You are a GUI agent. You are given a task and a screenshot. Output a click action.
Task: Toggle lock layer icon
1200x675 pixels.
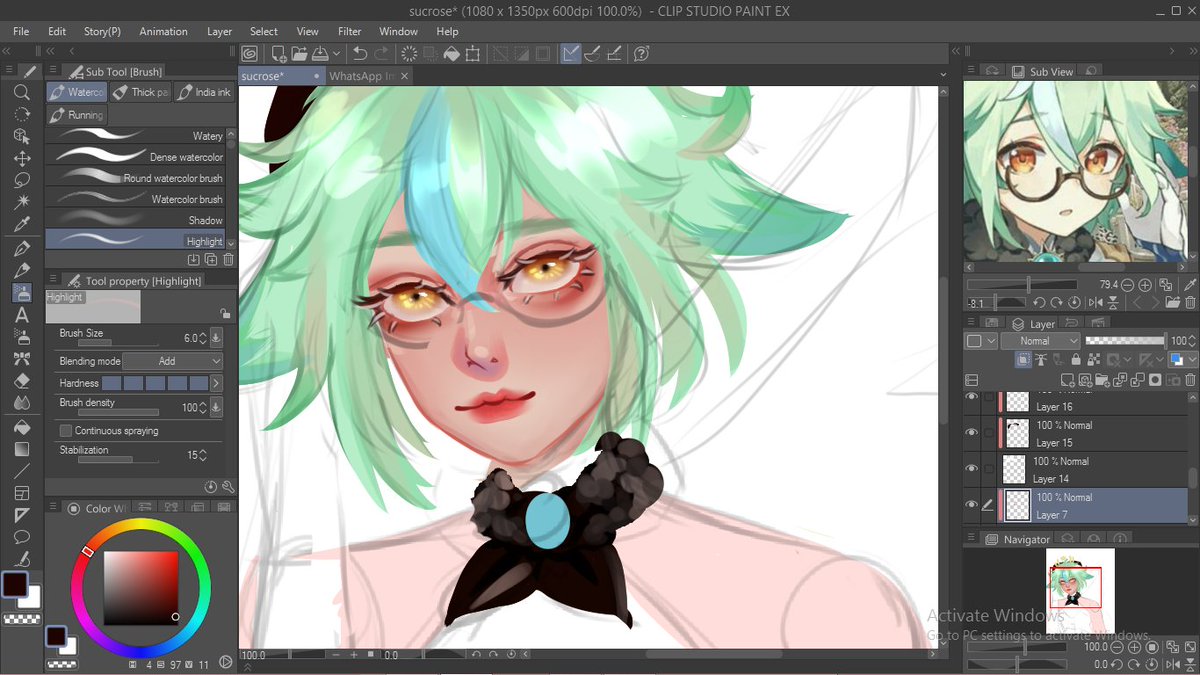(x=1075, y=359)
